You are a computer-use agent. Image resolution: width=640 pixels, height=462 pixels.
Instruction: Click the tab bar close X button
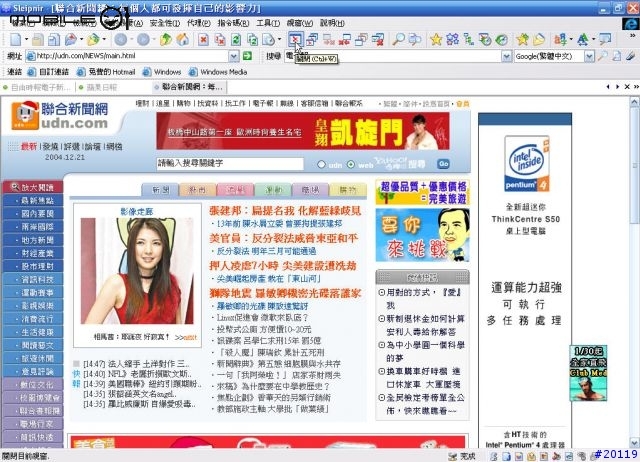point(627,87)
